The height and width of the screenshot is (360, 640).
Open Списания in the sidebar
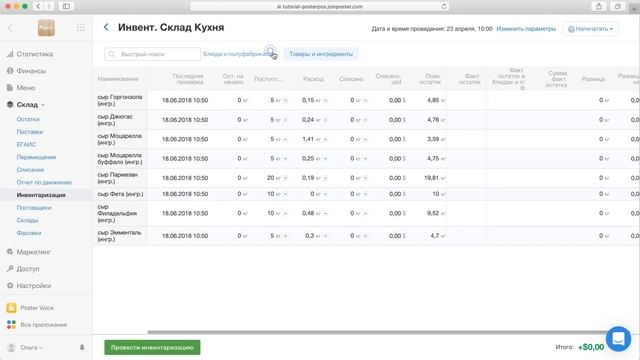tap(30, 170)
